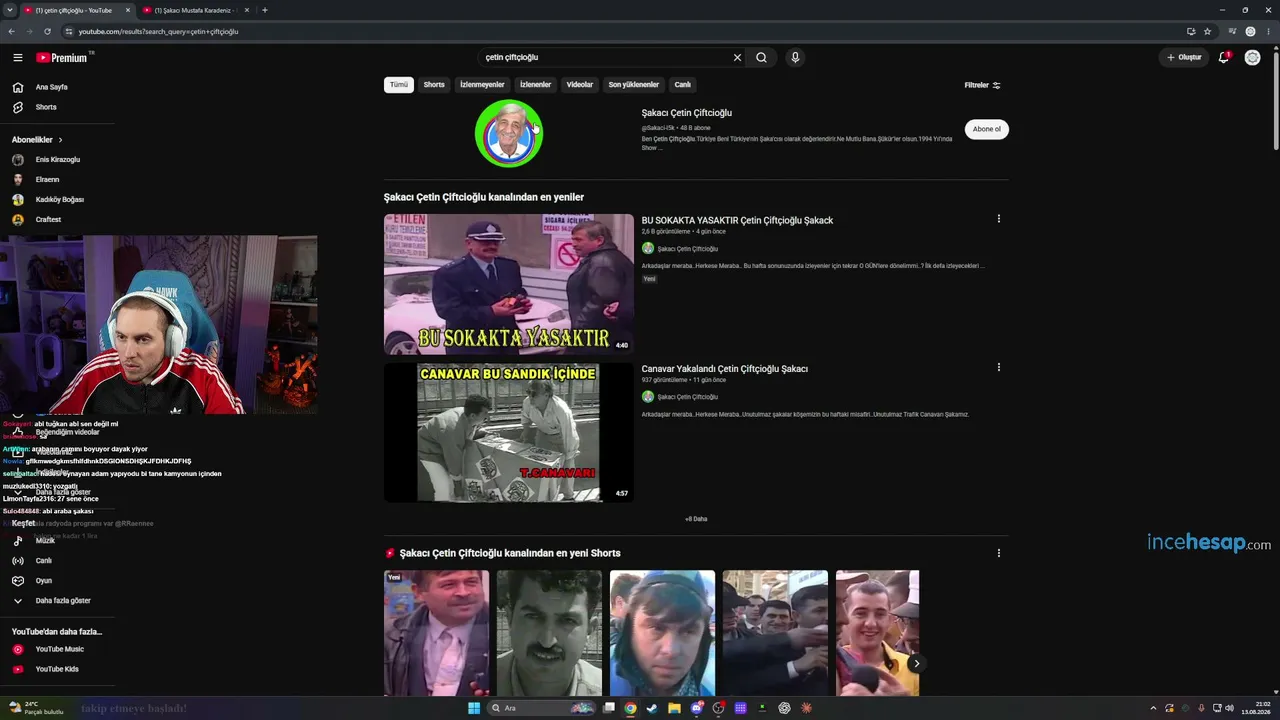The width and height of the screenshot is (1280, 720).
Task: Subscribe with the Abone ol button
Action: (x=987, y=129)
